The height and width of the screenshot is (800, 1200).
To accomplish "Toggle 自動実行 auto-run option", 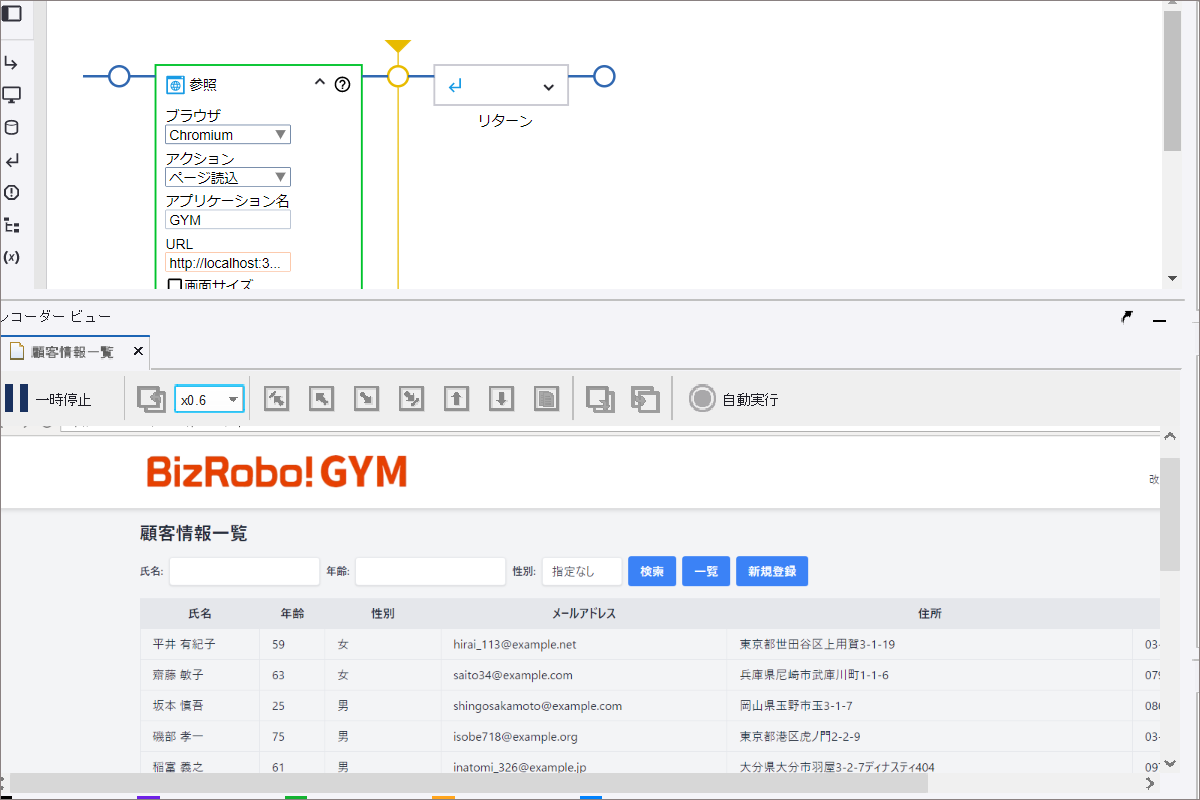I will (733, 399).
